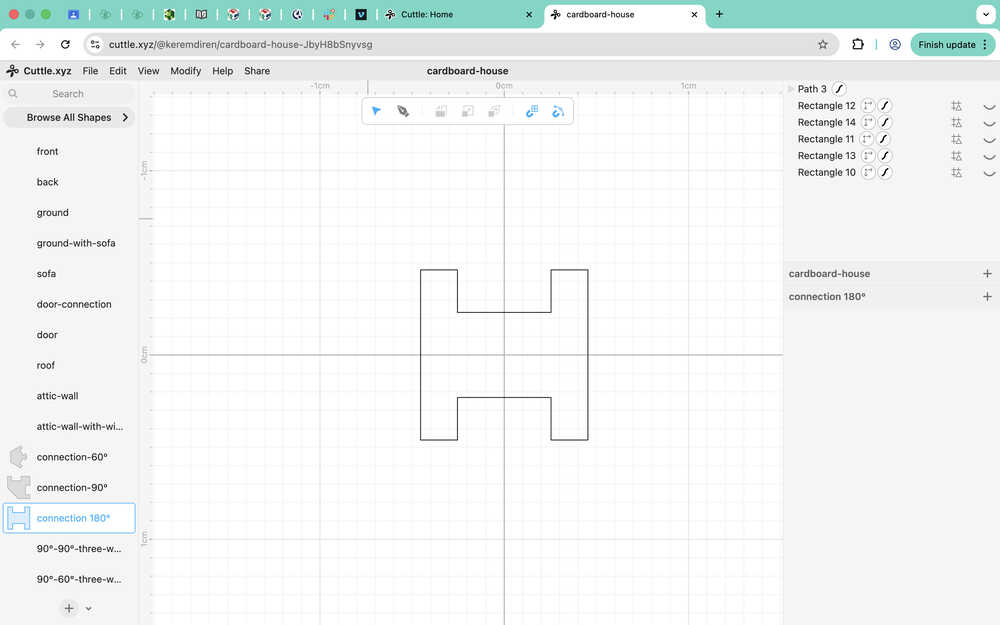Image resolution: width=1000 pixels, height=625 pixels.
Task: Toggle visibility eye for Rectangle 10
Action: click(989, 173)
